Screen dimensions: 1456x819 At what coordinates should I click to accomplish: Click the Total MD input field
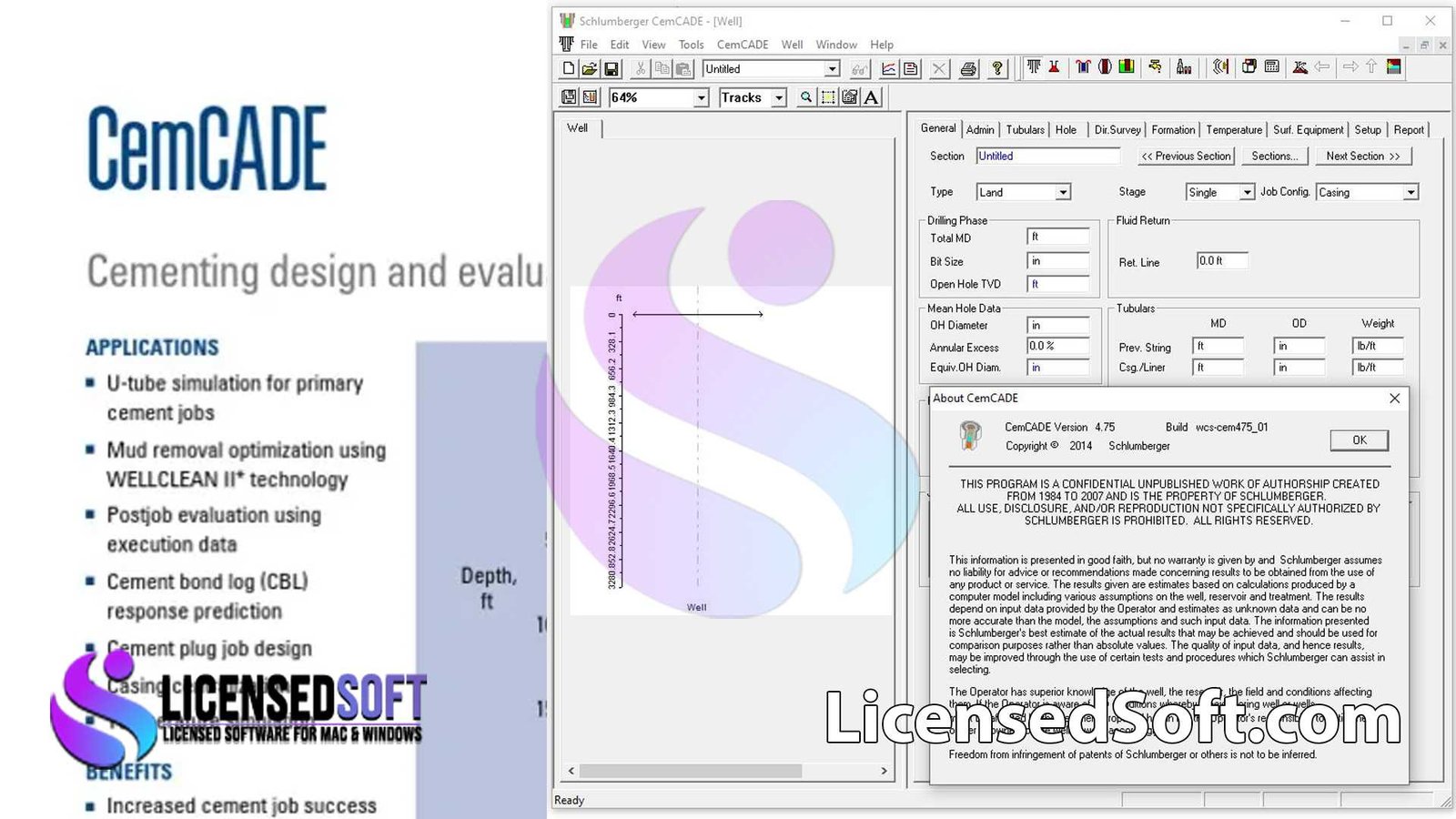point(1058,238)
